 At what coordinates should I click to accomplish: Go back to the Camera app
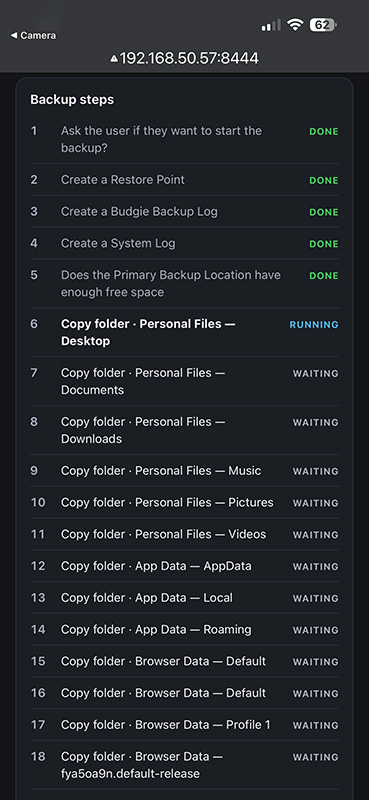tap(33, 35)
